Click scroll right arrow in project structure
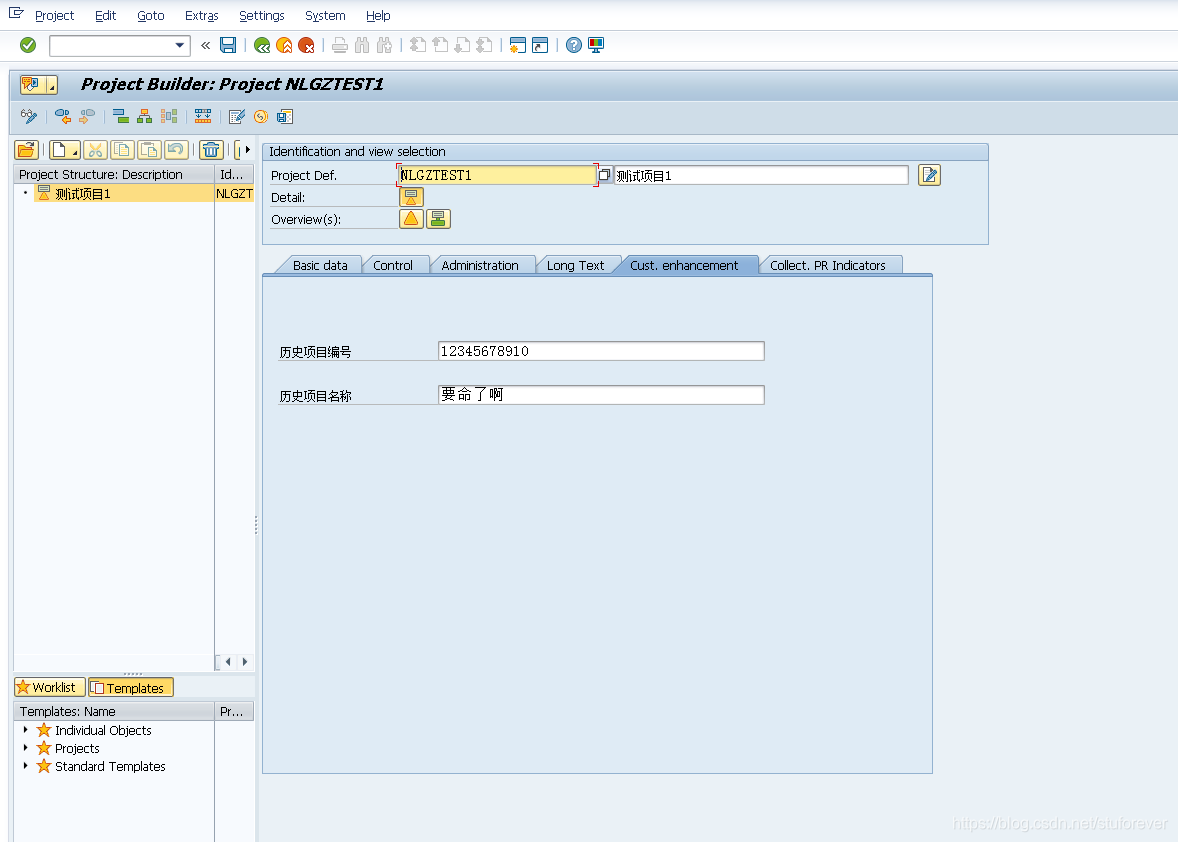The image size is (1178, 842). (245, 662)
